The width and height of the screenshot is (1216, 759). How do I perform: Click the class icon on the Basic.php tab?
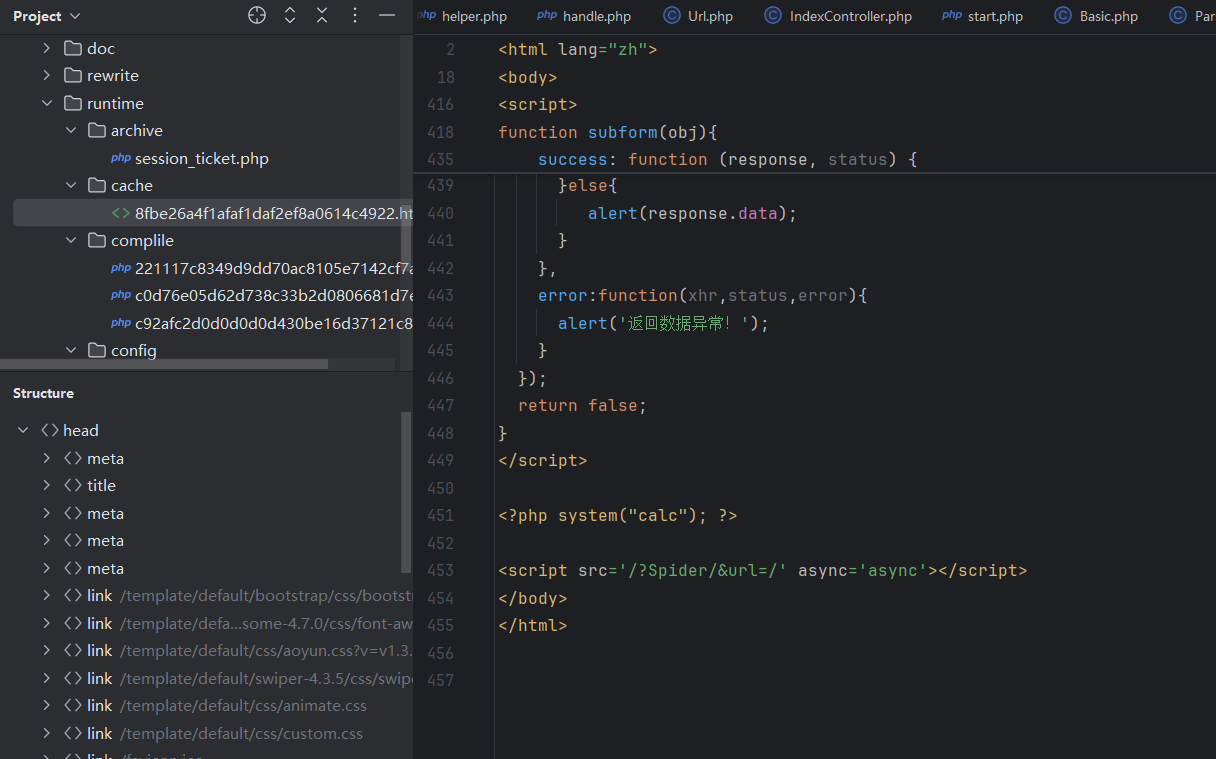pyautogui.click(x=1063, y=15)
